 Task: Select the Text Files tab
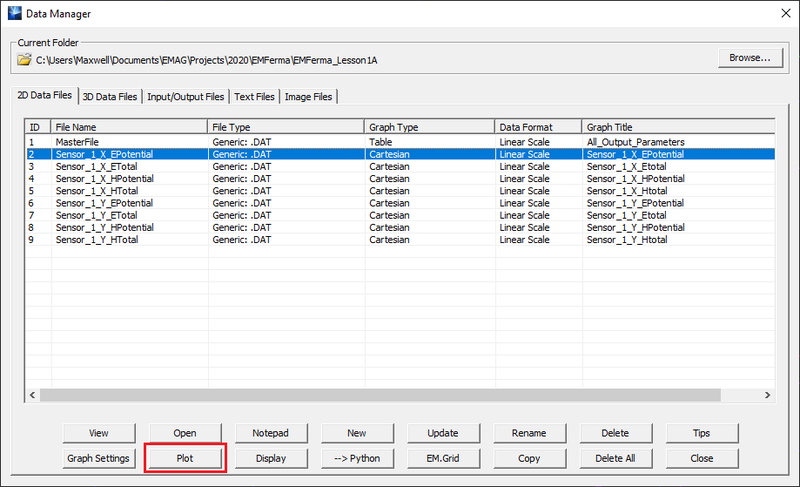[x=254, y=96]
